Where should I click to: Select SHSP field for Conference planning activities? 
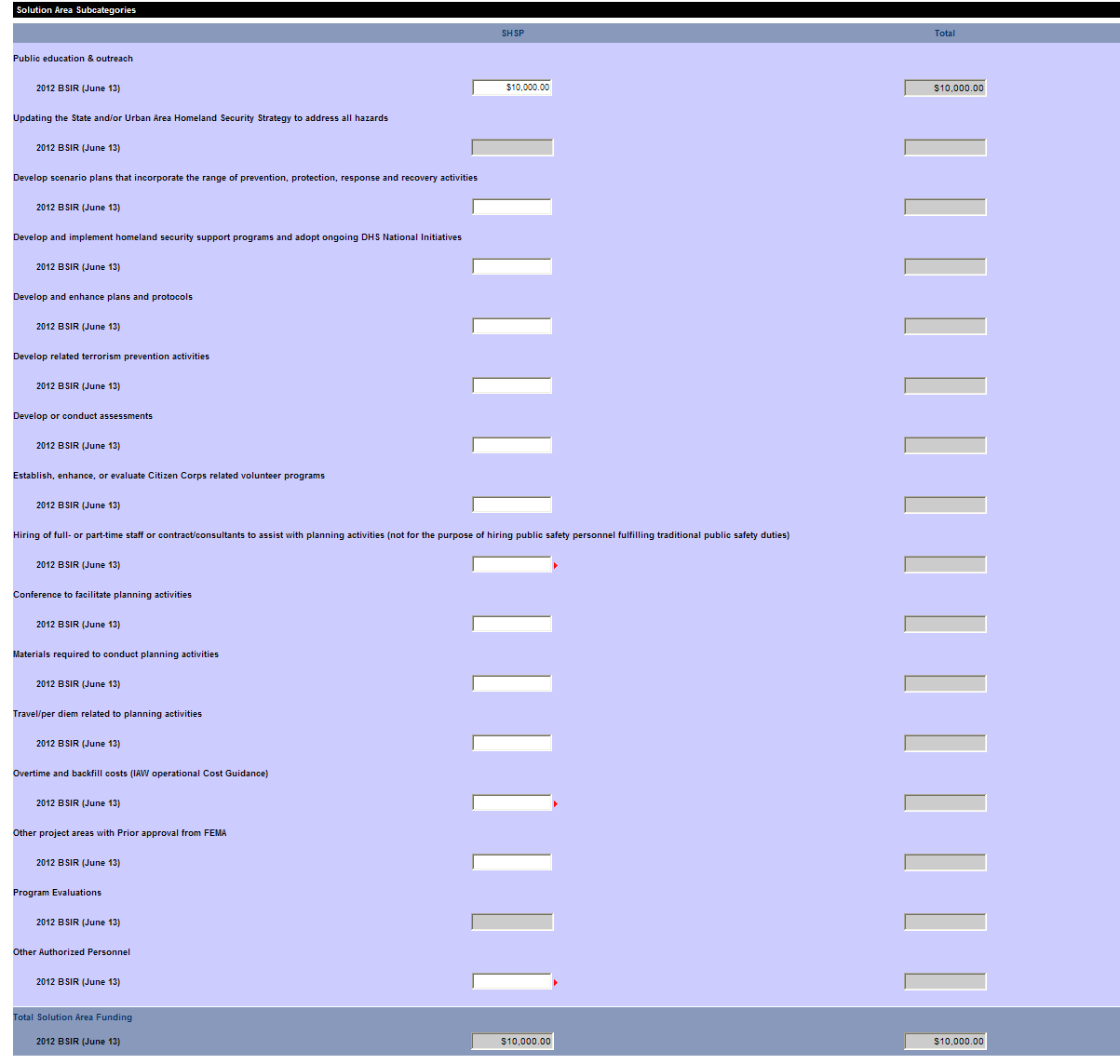[x=512, y=624]
